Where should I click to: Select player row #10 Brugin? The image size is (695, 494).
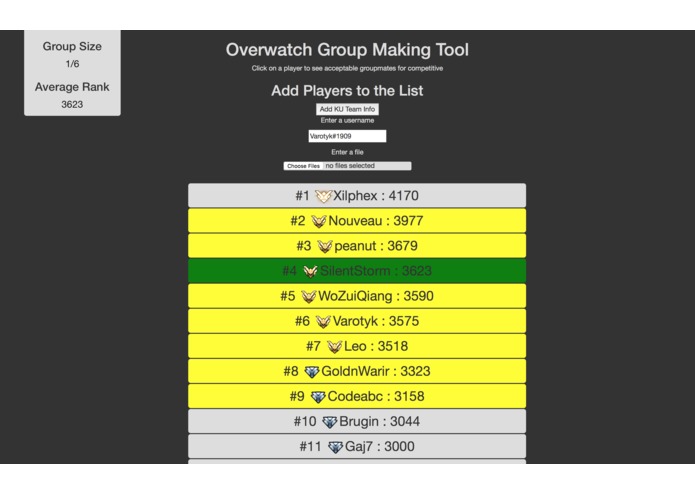[x=357, y=421]
